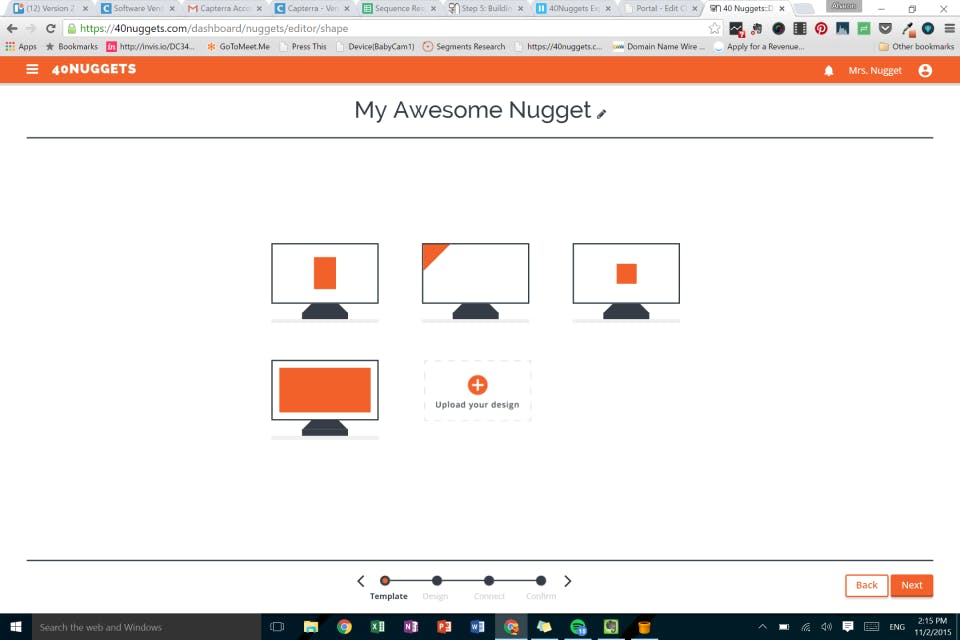Switch to the Step 5: Building tab

487,9
